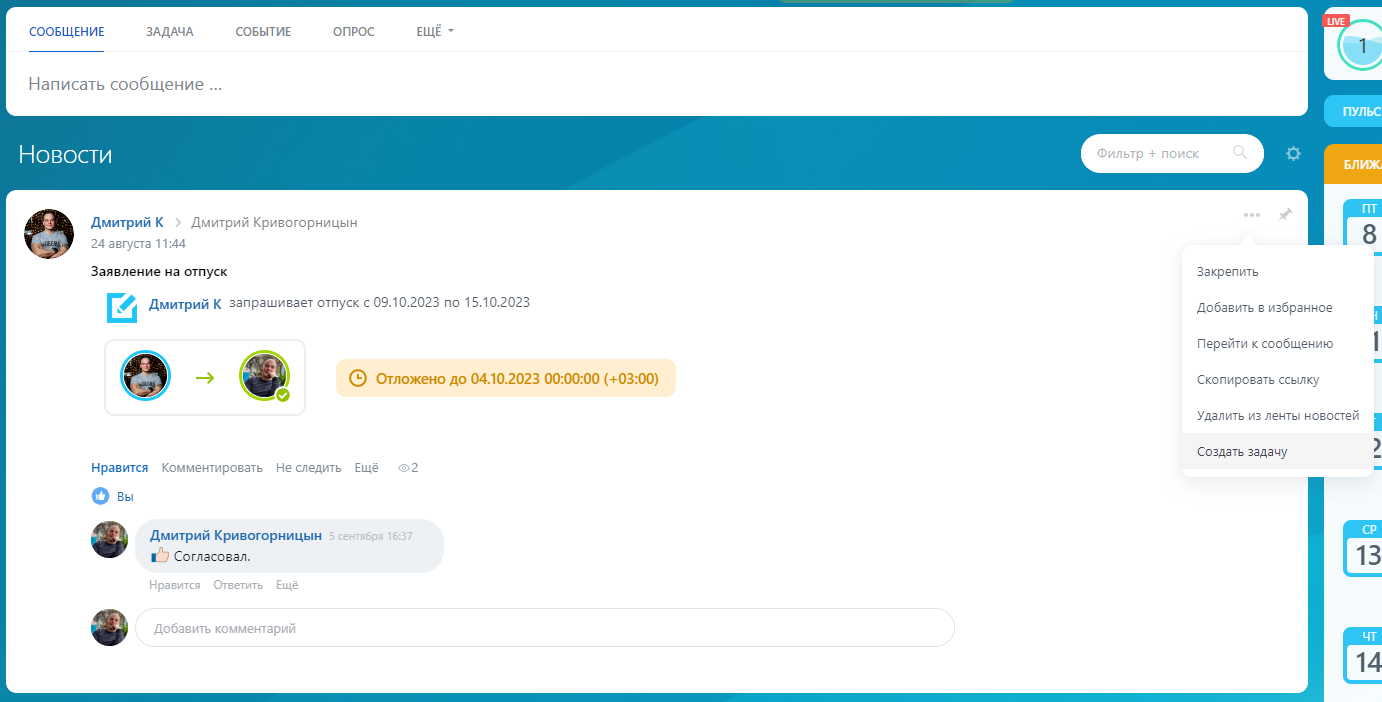Viewport: 1382px width, 702px height.
Task: Select Закрепить in the context menu
Action: coord(1277,272)
